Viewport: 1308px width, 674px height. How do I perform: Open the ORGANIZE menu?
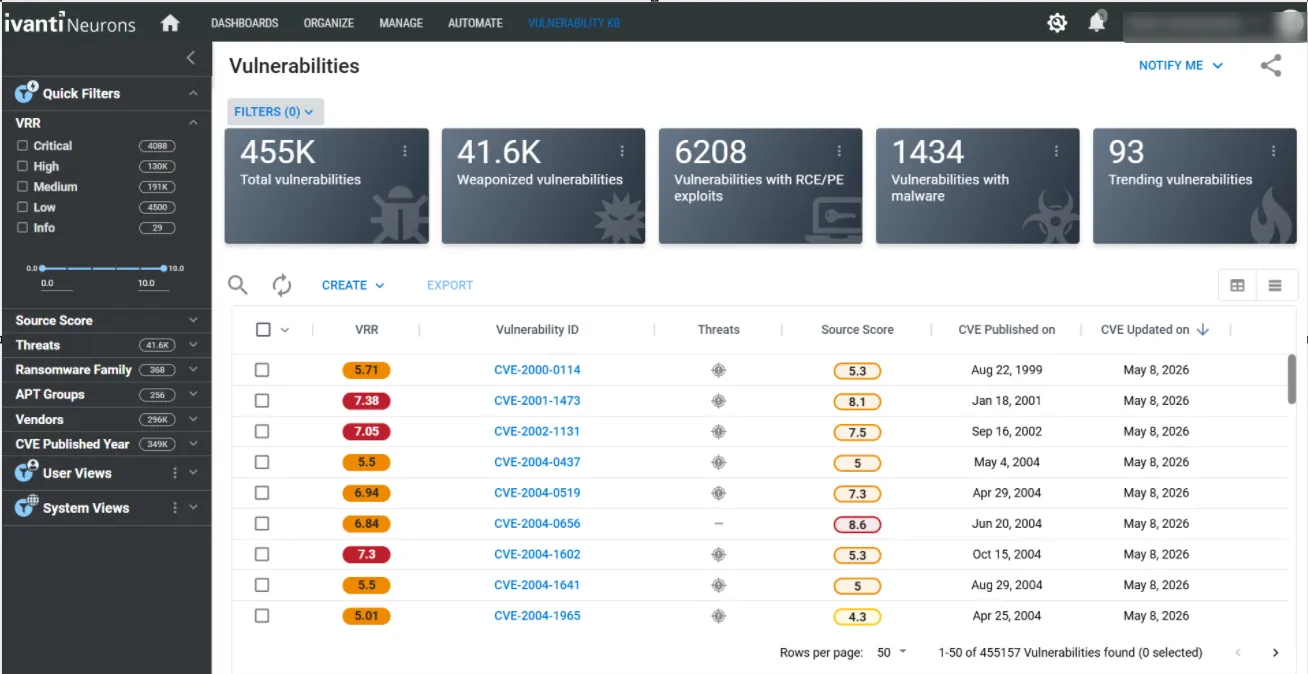(x=329, y=23)
